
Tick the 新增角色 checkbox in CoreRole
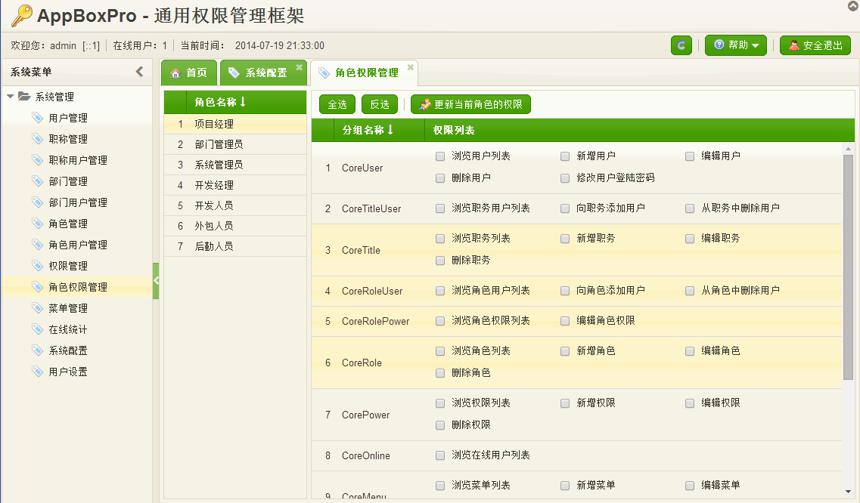click(565, 351)
